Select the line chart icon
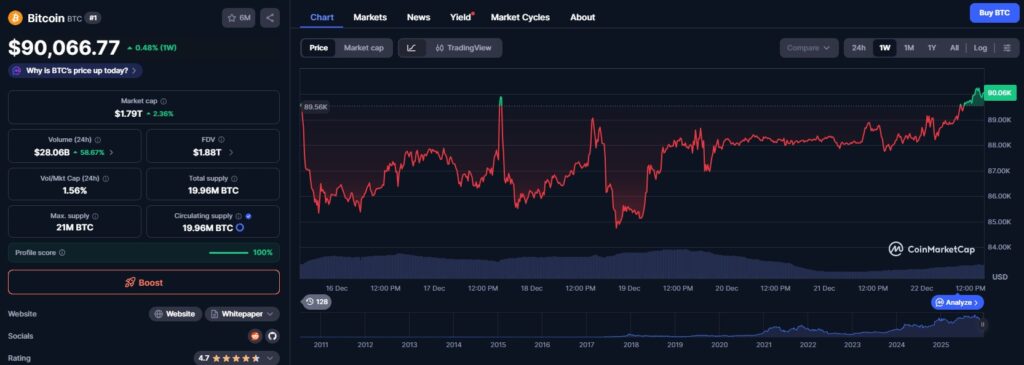The width and height of the screenshot is (1024, 365). pyautogui.click(x=411, y=48)
